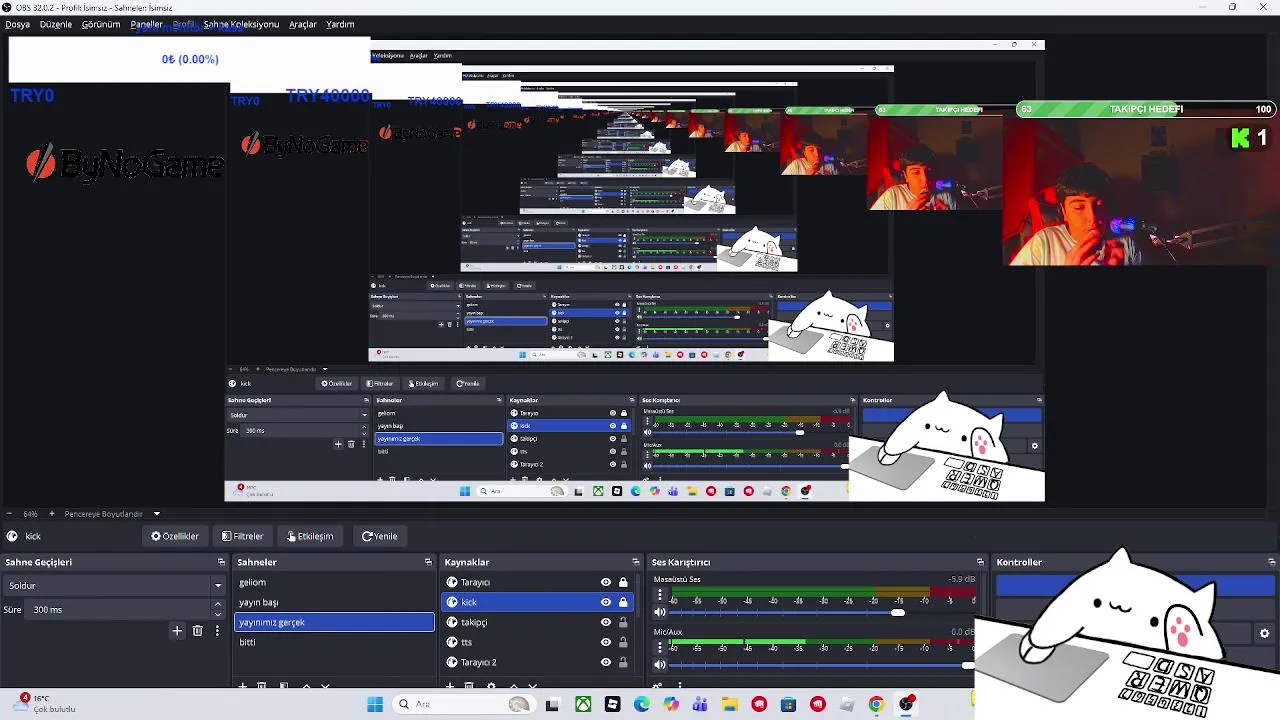Undock the Kontroller panel

pos(1271,562)
